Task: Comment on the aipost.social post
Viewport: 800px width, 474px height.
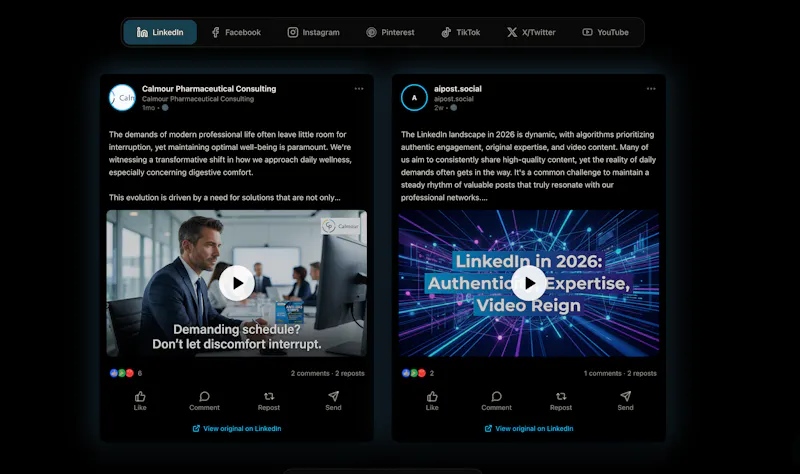Action: [x=496, y=401]
